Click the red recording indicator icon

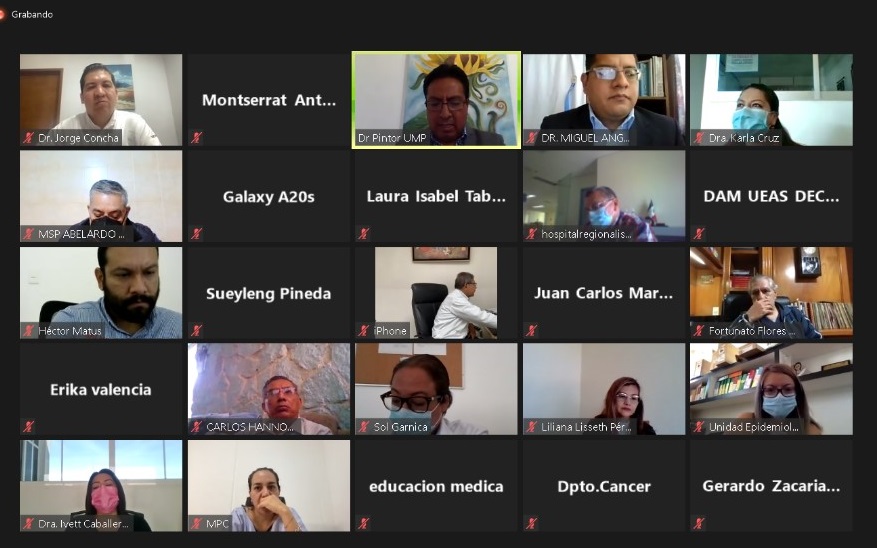[x=2, y=14]
